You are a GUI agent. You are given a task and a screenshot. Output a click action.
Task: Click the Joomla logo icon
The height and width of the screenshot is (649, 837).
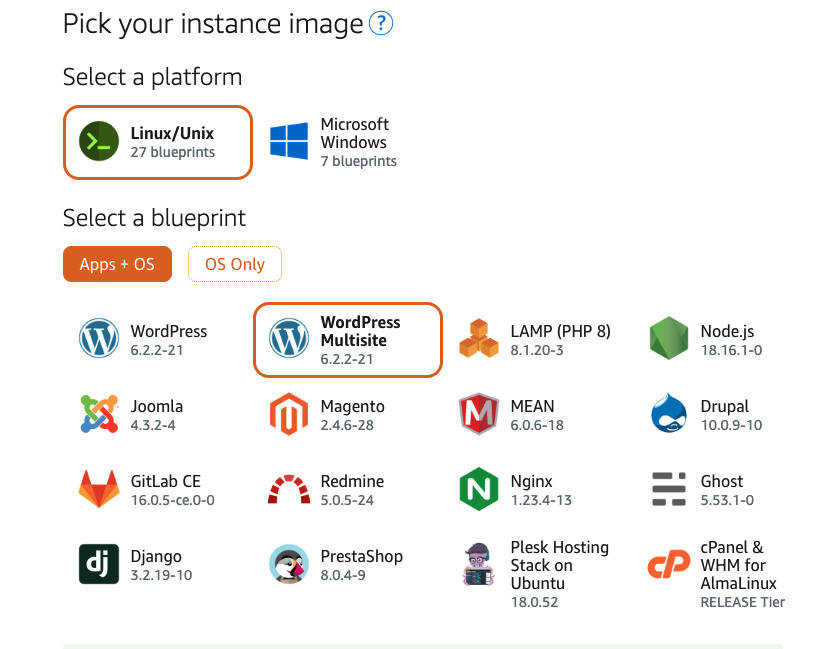pyautogui.click(x=99, y=414)
